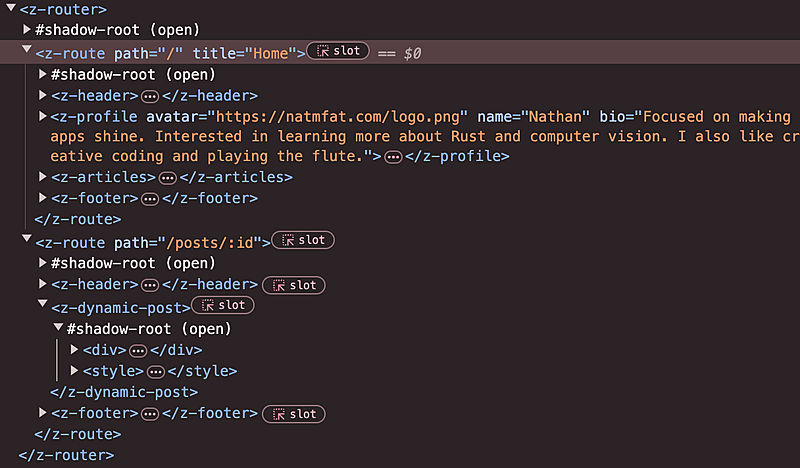Viewport: 800px width, 468px height.
Task: Collapse the z-router root element
Action: point(10,9)
